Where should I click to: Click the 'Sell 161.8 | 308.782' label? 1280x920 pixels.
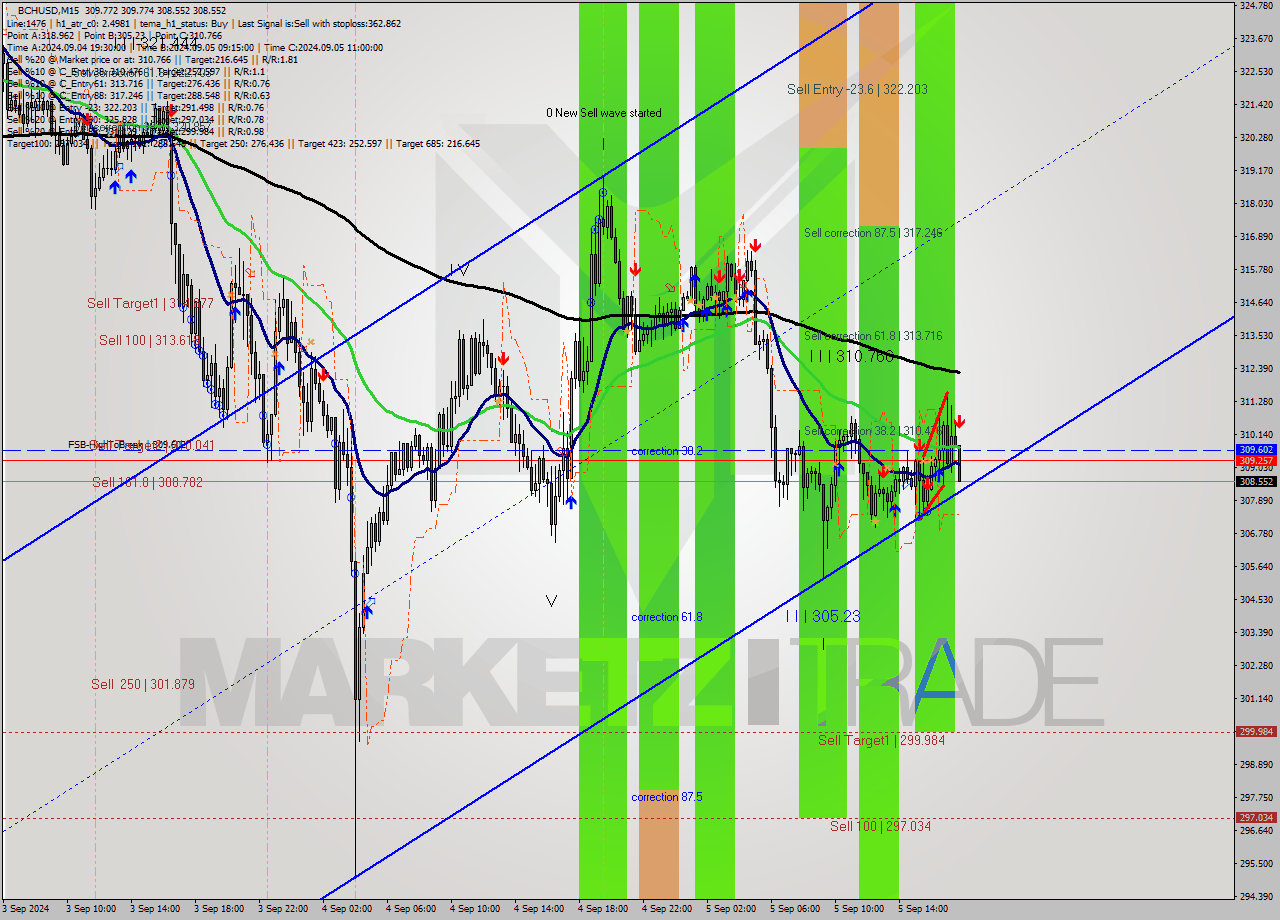click(x=147, y=482)
